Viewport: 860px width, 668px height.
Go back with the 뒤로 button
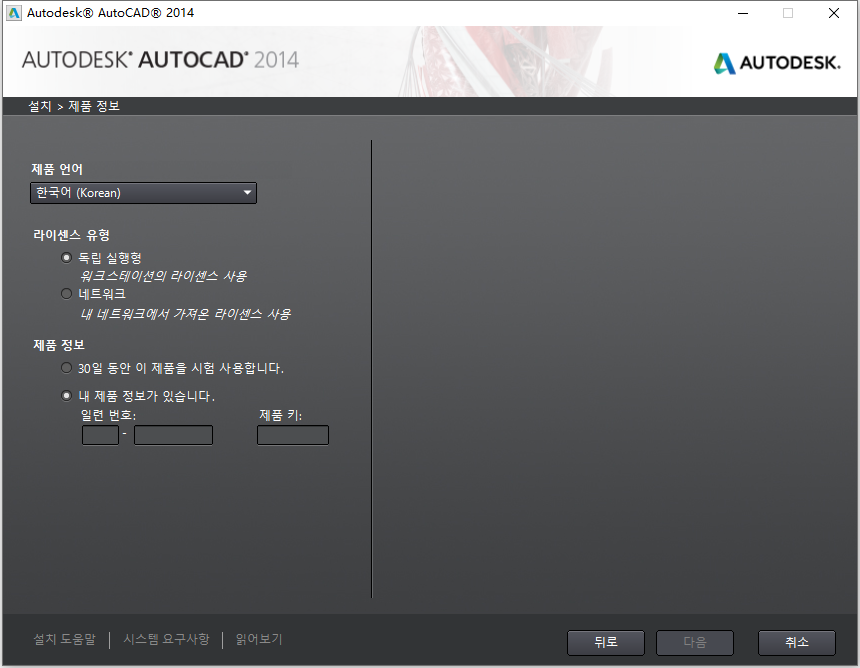pyautogui.click(x=606, y=642)
